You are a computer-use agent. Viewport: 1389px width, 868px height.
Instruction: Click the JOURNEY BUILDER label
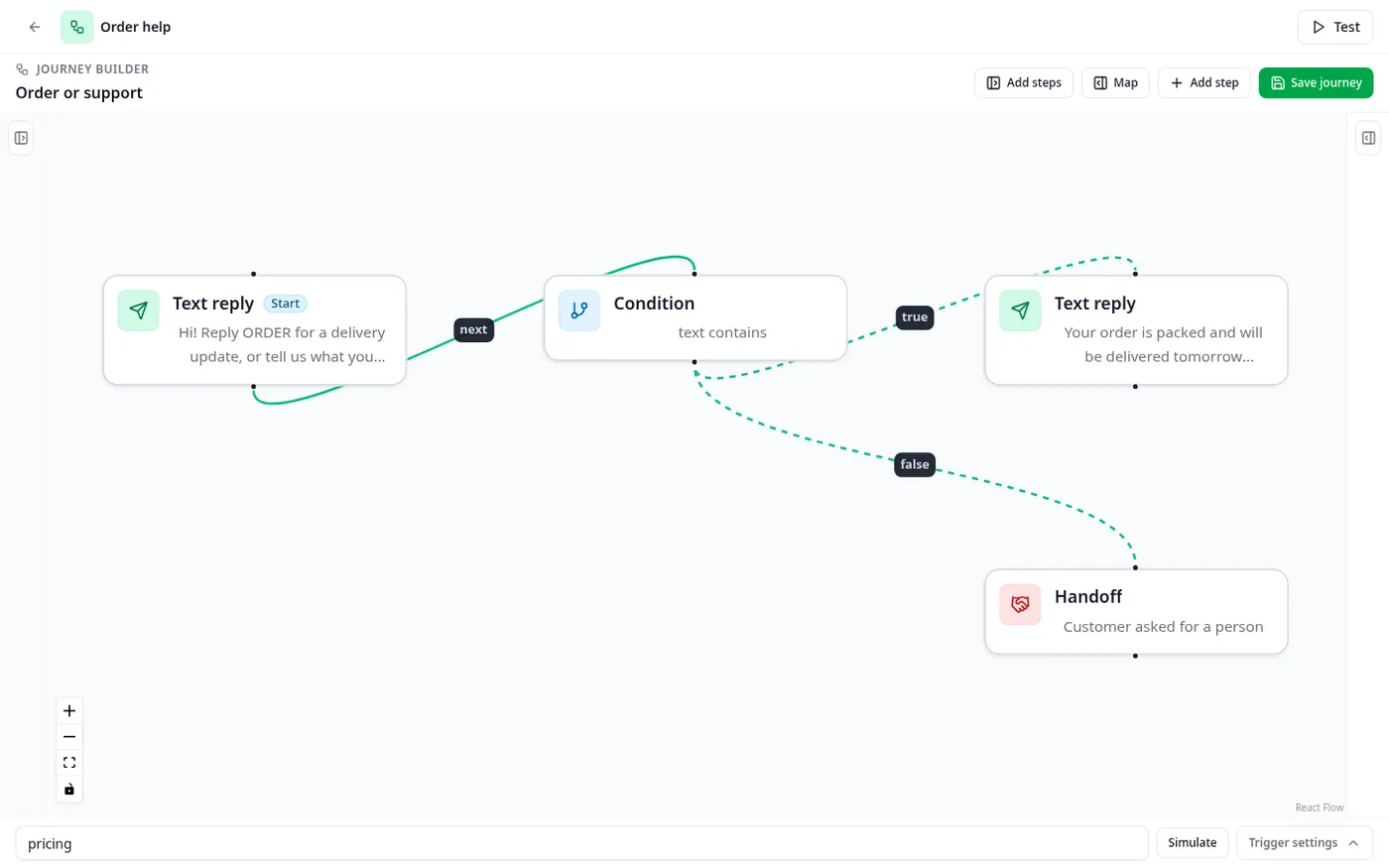92,69
